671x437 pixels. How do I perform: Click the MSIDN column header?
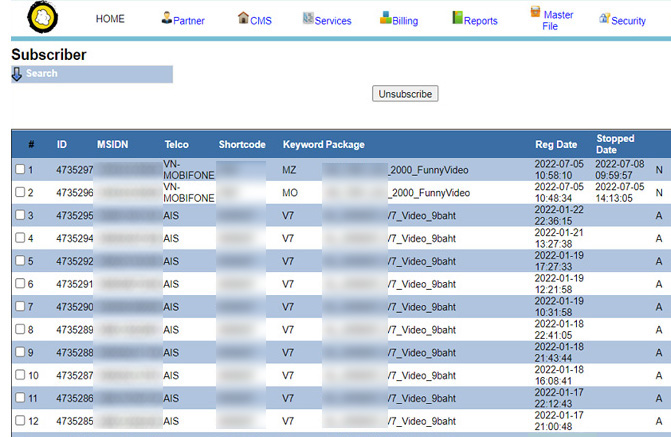(x=114, y=145)
